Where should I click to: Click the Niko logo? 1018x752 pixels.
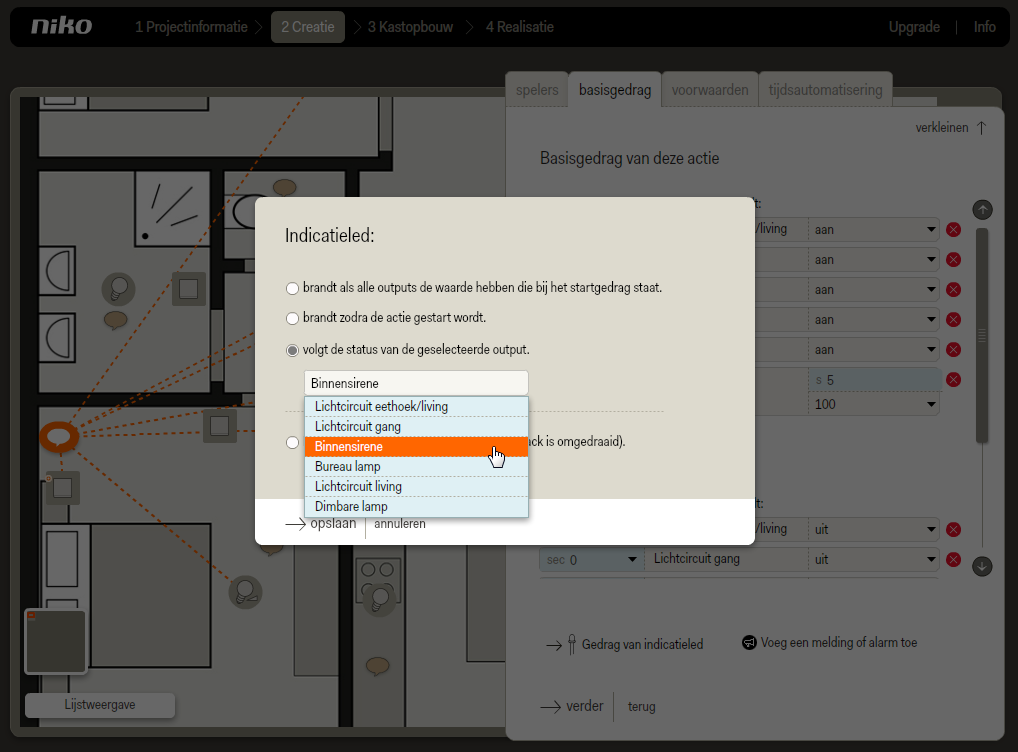pyautogui.click(x=62, y=26)
